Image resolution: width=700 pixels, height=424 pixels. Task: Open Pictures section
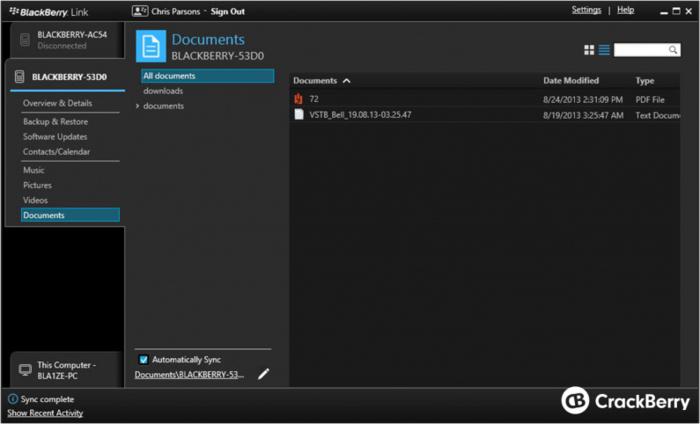[x=37, y=185]
